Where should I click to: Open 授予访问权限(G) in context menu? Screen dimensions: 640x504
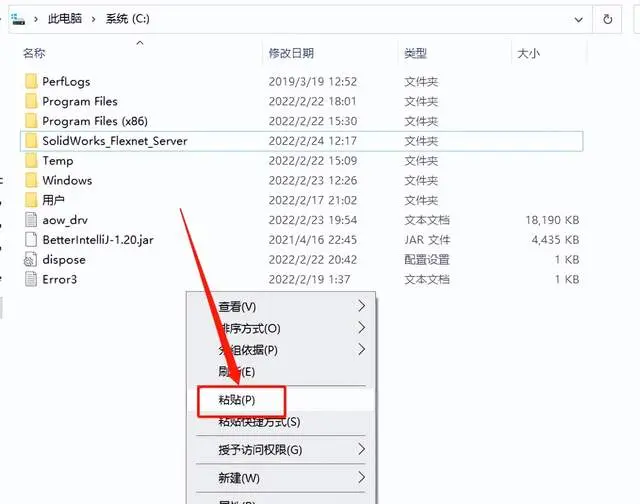281,450
